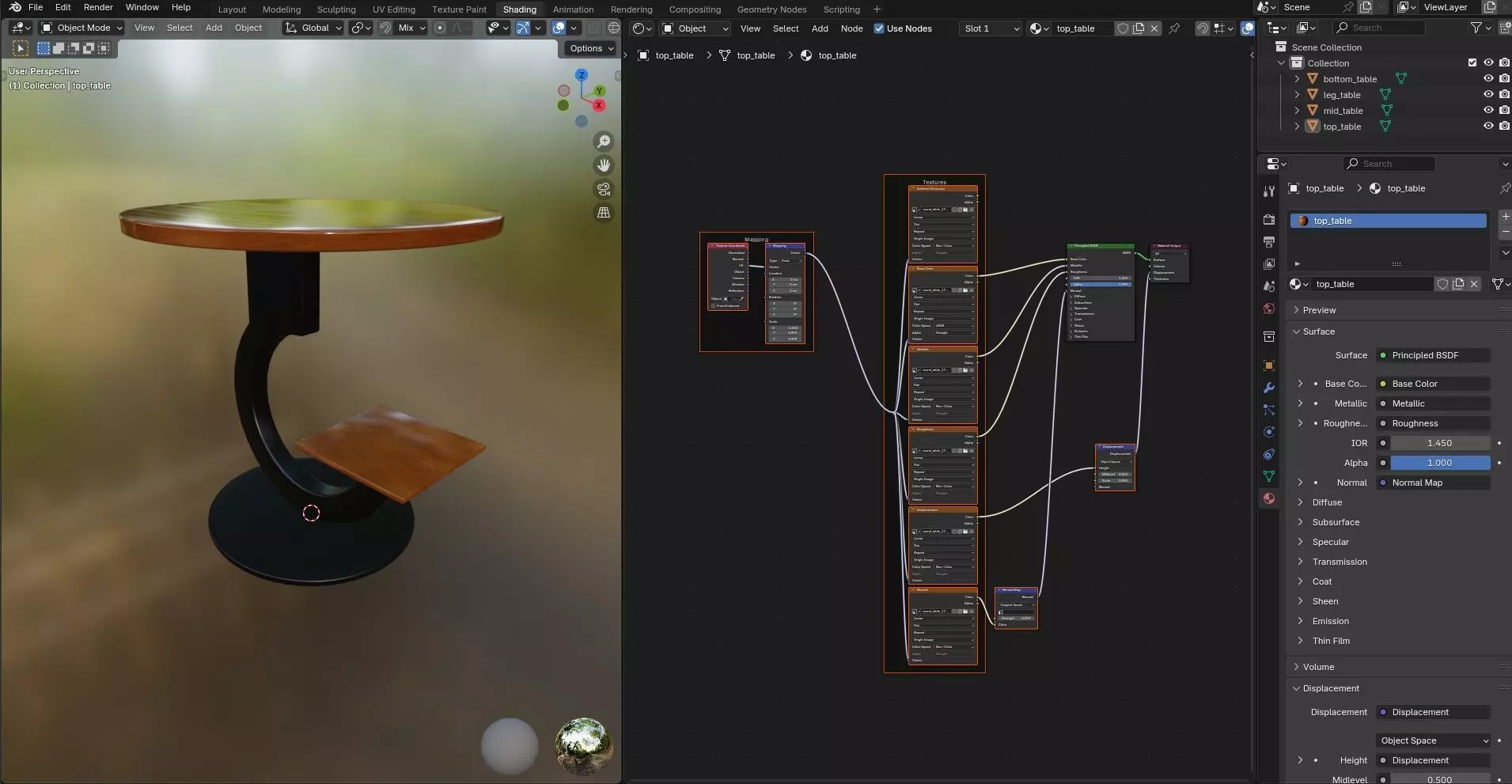1512x784 pixels.
Task: Toggle fake user shield in node editor header
Action: 1123,28
